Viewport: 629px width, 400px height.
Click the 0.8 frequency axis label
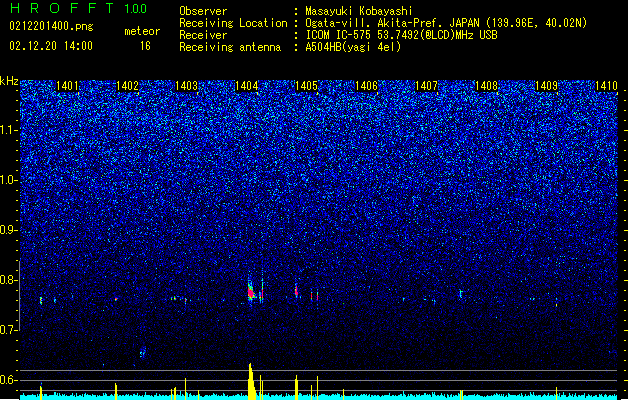pos(9,280)
